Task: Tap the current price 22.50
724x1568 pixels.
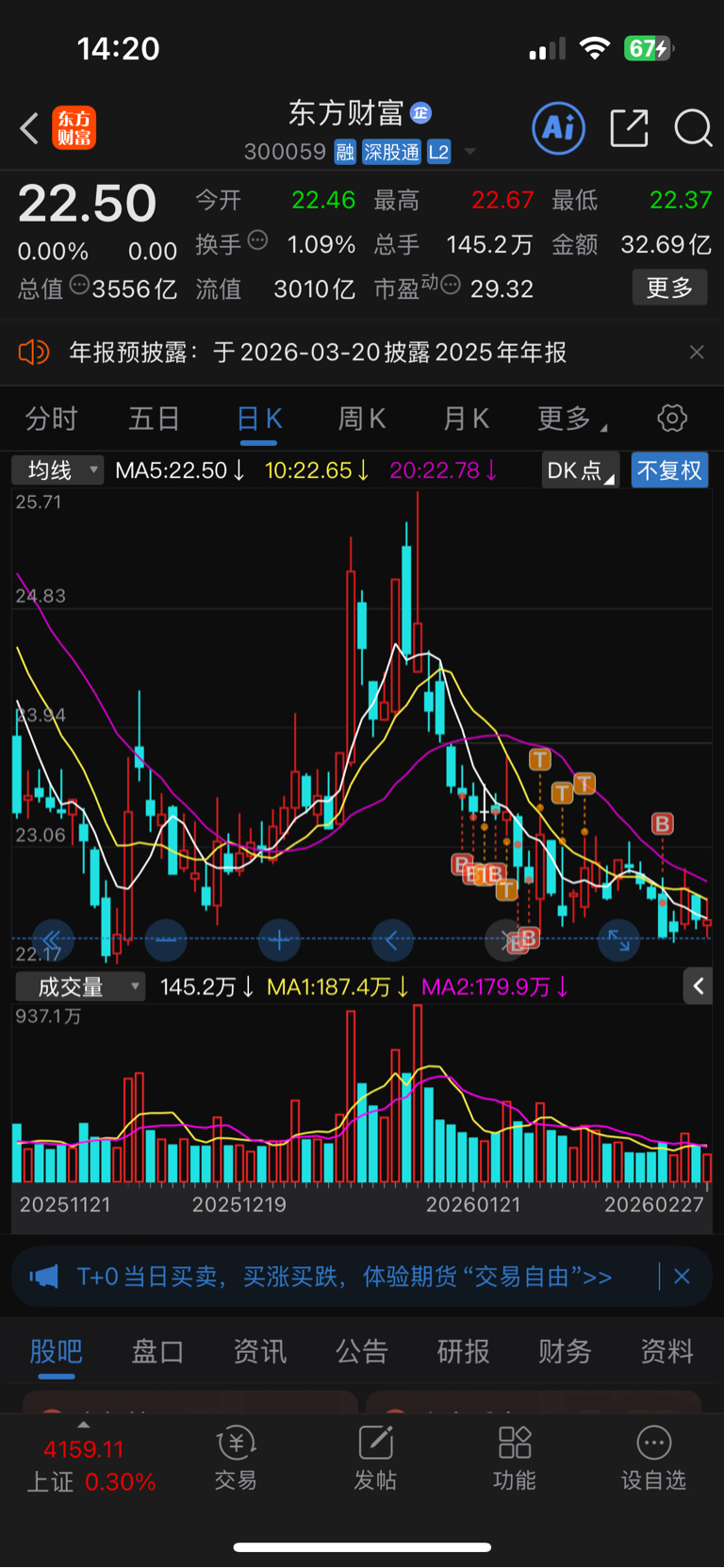Action: click(87, 204)
